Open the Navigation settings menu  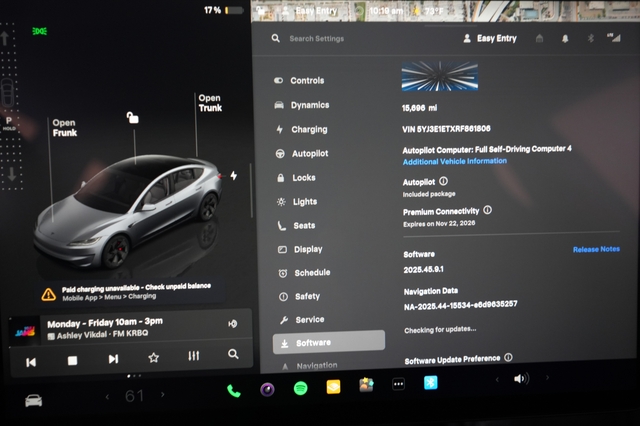310,366
